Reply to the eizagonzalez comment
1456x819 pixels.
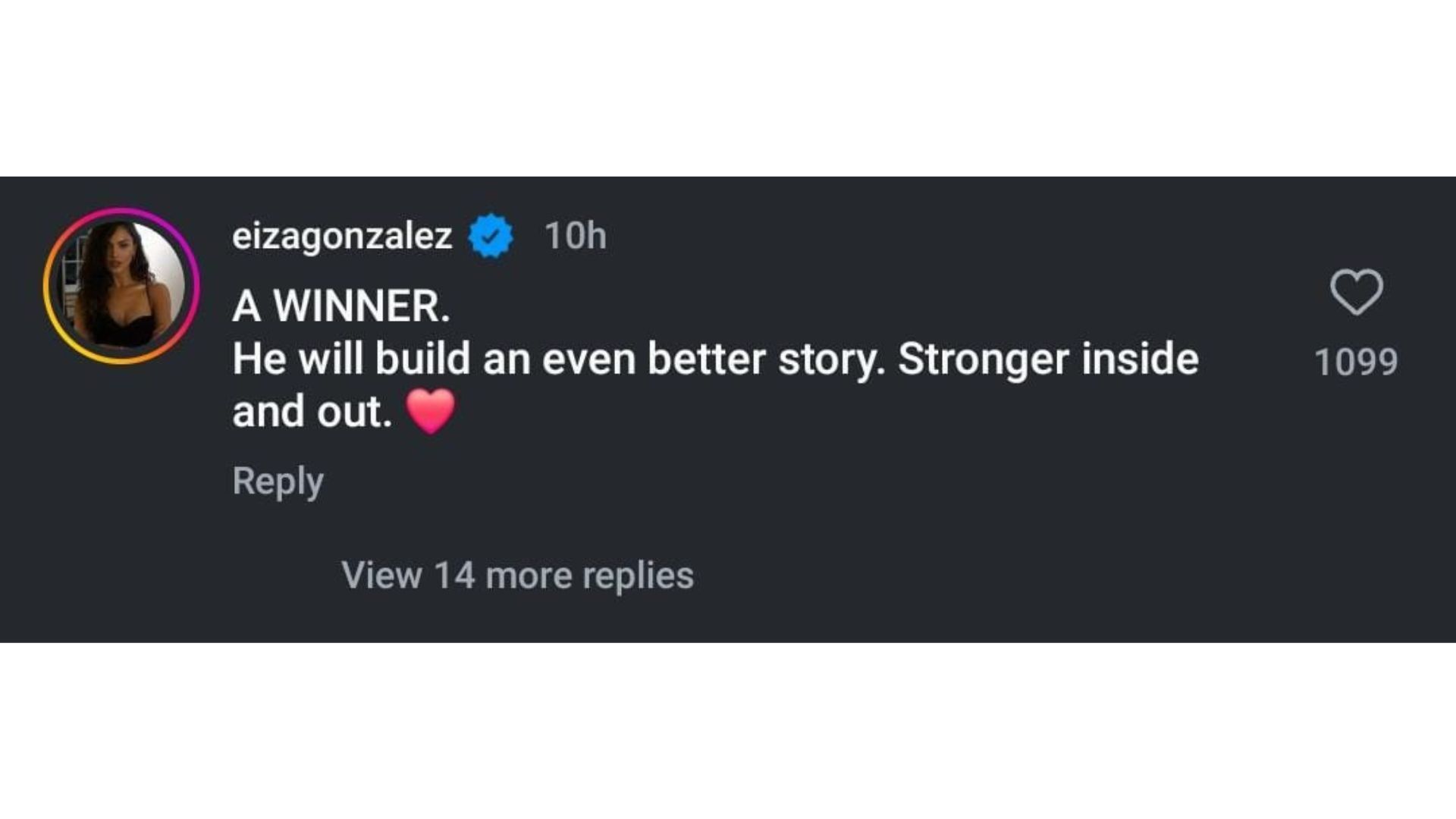pos(278,481)
